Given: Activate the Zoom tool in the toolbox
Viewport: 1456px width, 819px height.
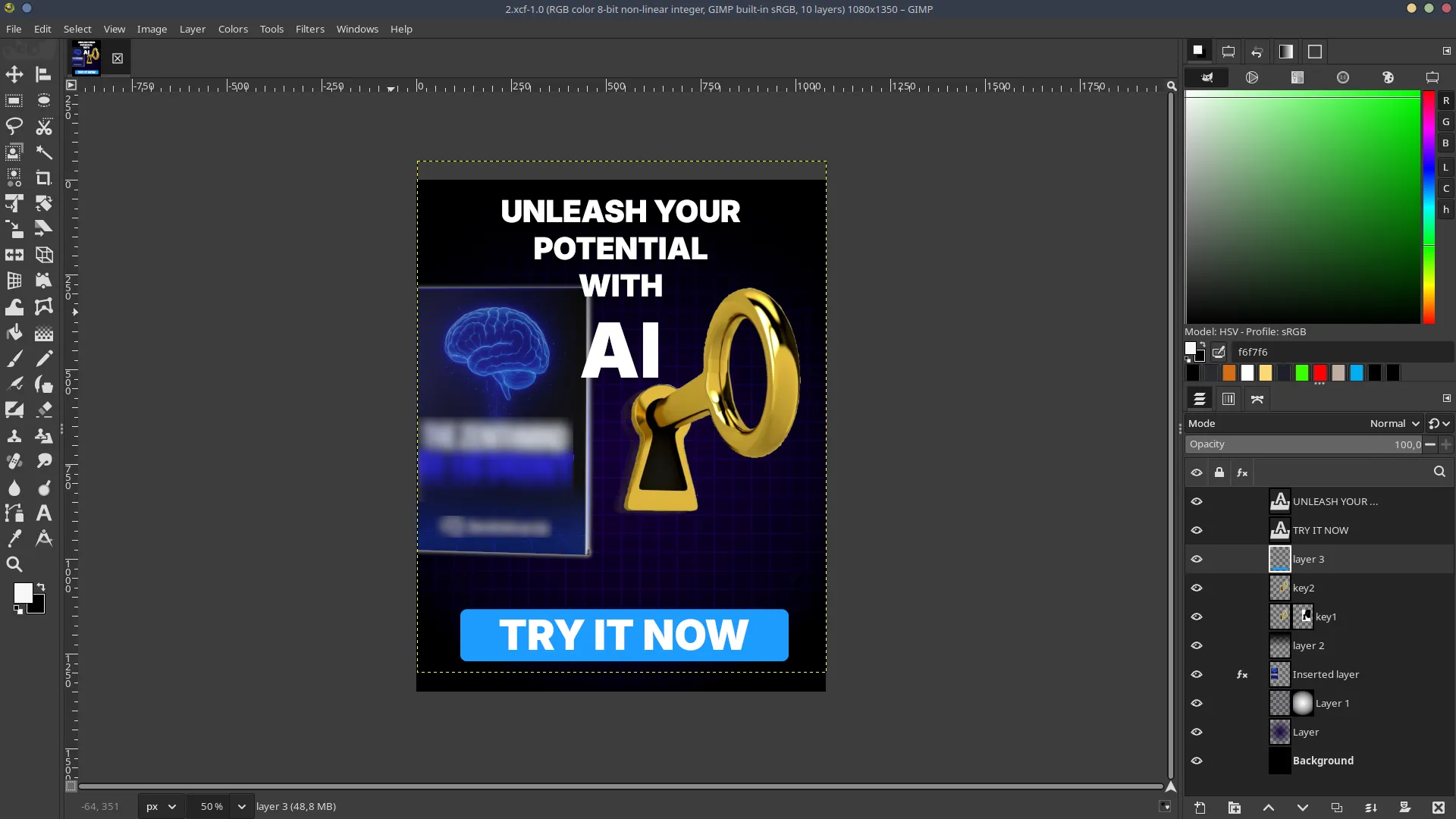Looking at the screenshot, I should tap(14, 564).
